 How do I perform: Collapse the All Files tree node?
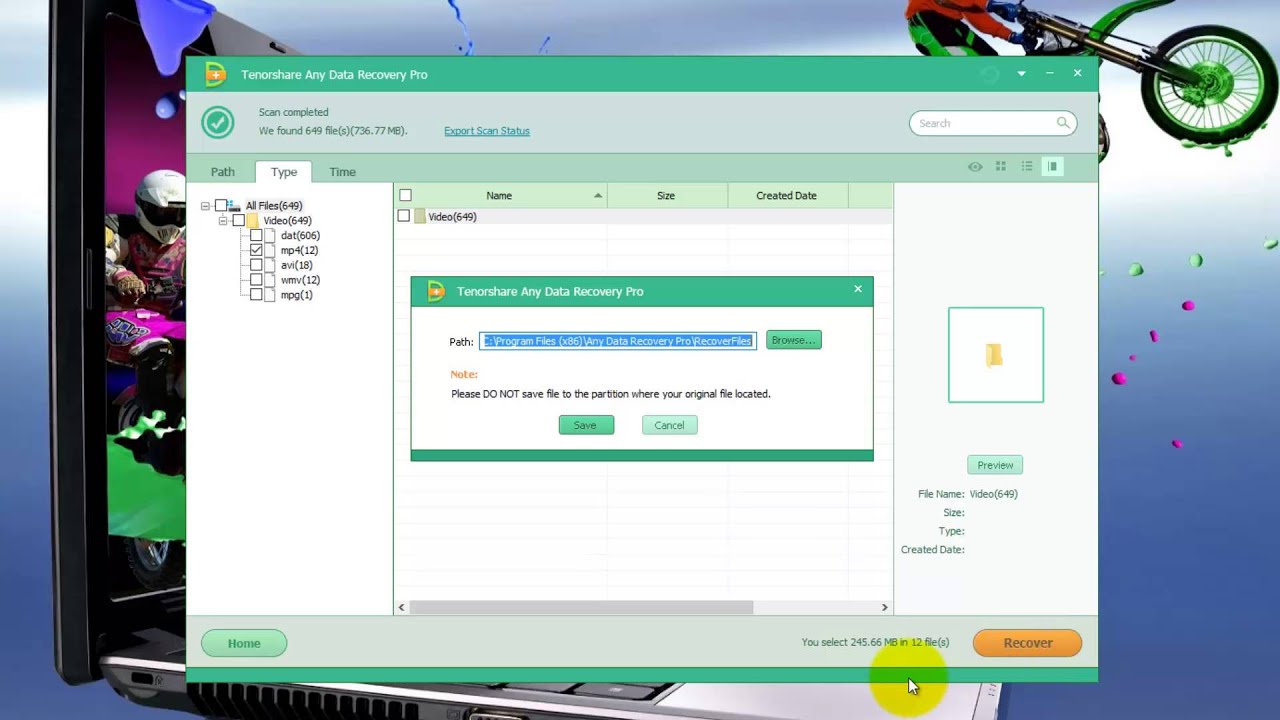[x=205, y=206]
